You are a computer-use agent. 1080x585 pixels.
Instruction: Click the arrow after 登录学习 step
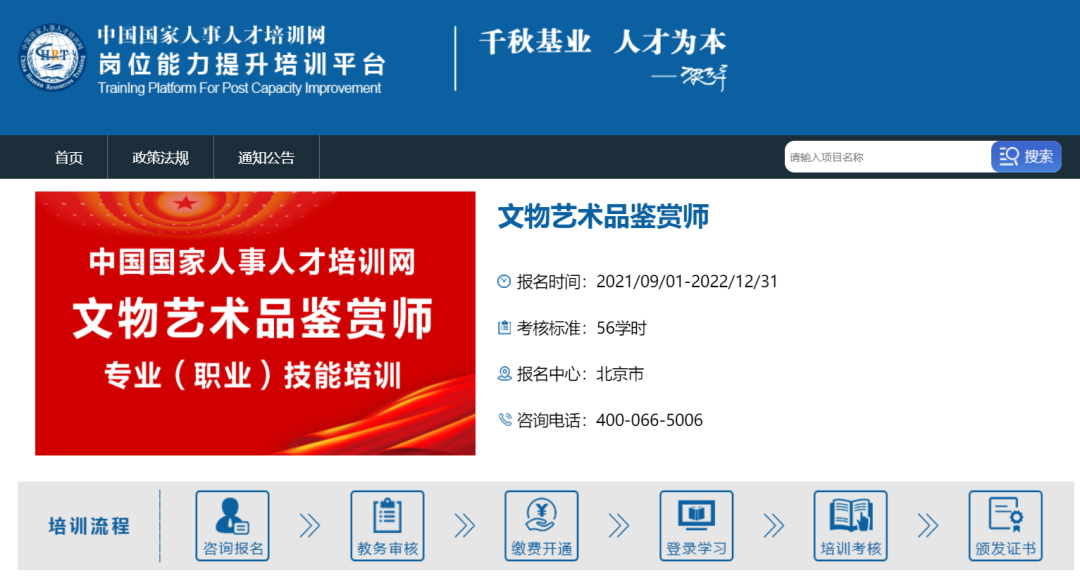(x=774, y=526)
